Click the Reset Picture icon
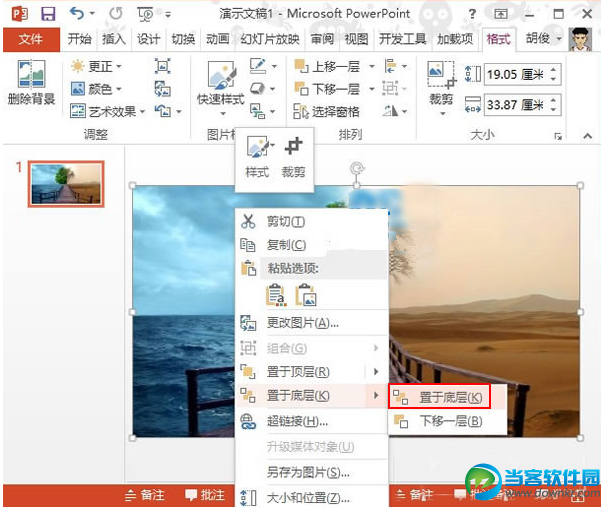 tap(163, 111)
